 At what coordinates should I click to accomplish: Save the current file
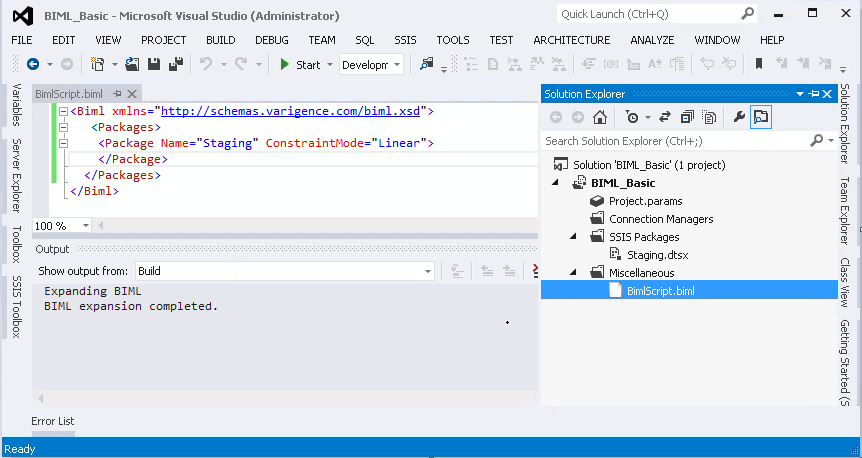pyautogui.click(x=154, y=64)
